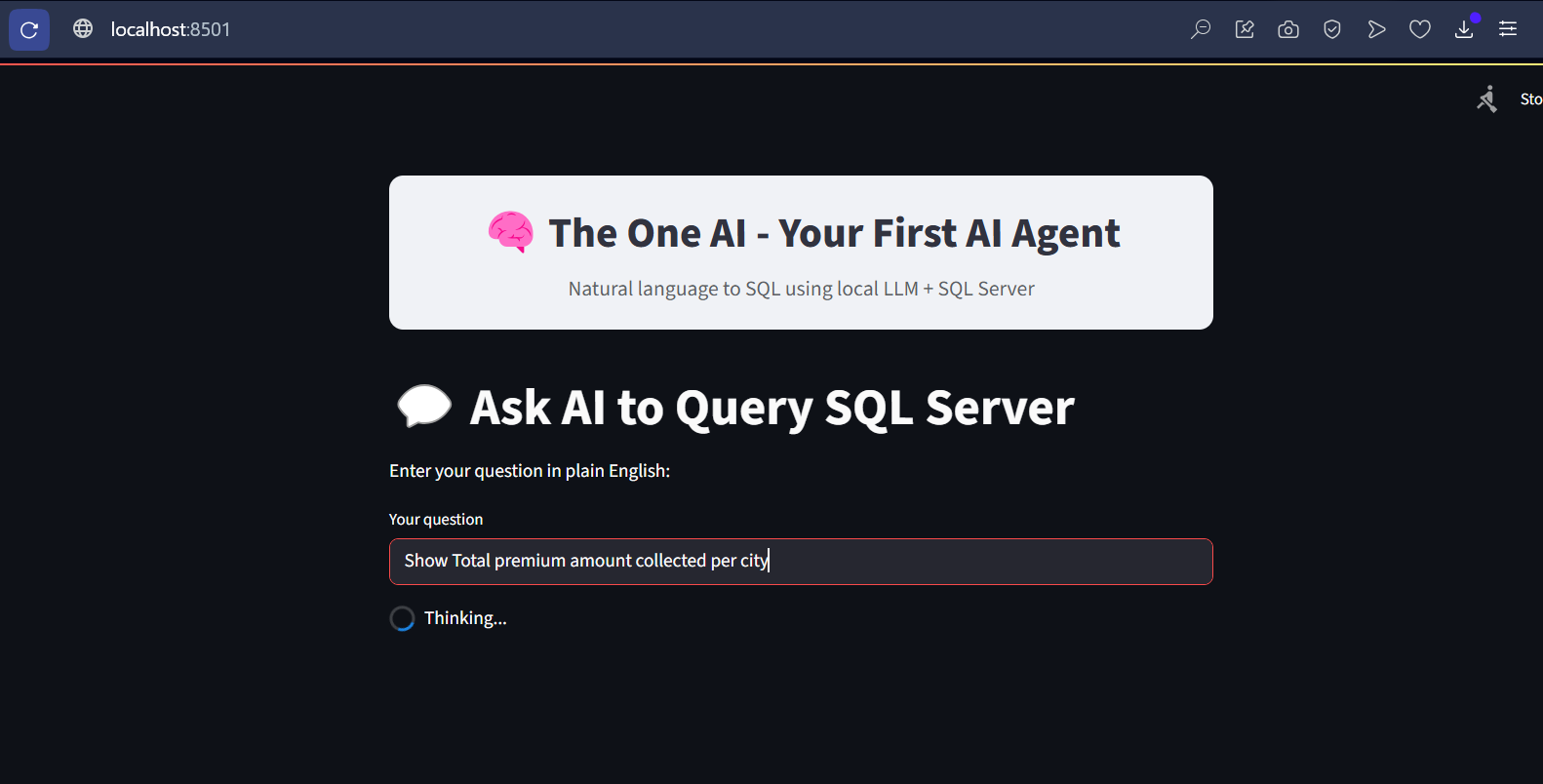Click the send arrow icon in toolbar
1543x784 pixels.
[1376, 29]
